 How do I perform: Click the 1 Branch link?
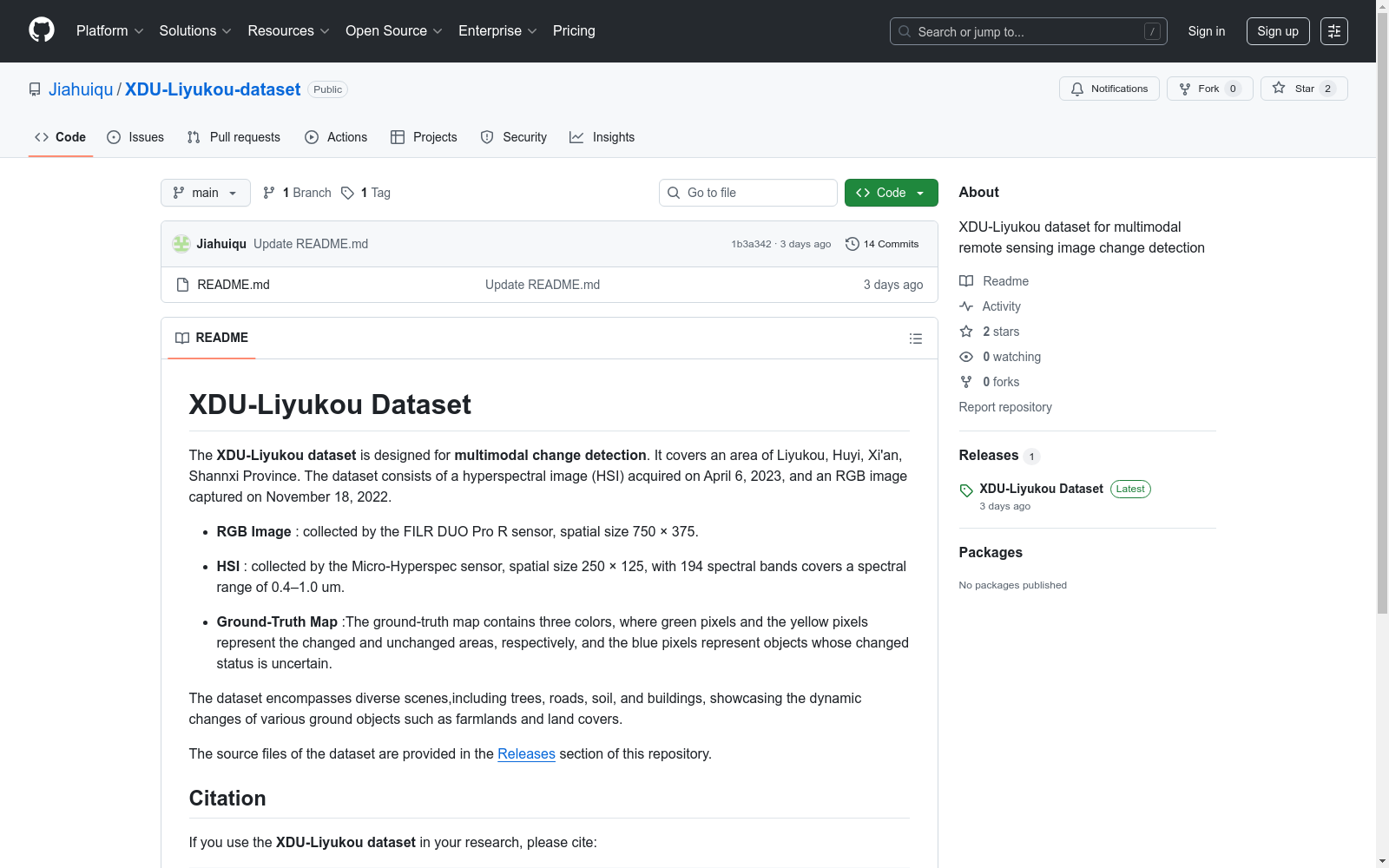(297, 193)
